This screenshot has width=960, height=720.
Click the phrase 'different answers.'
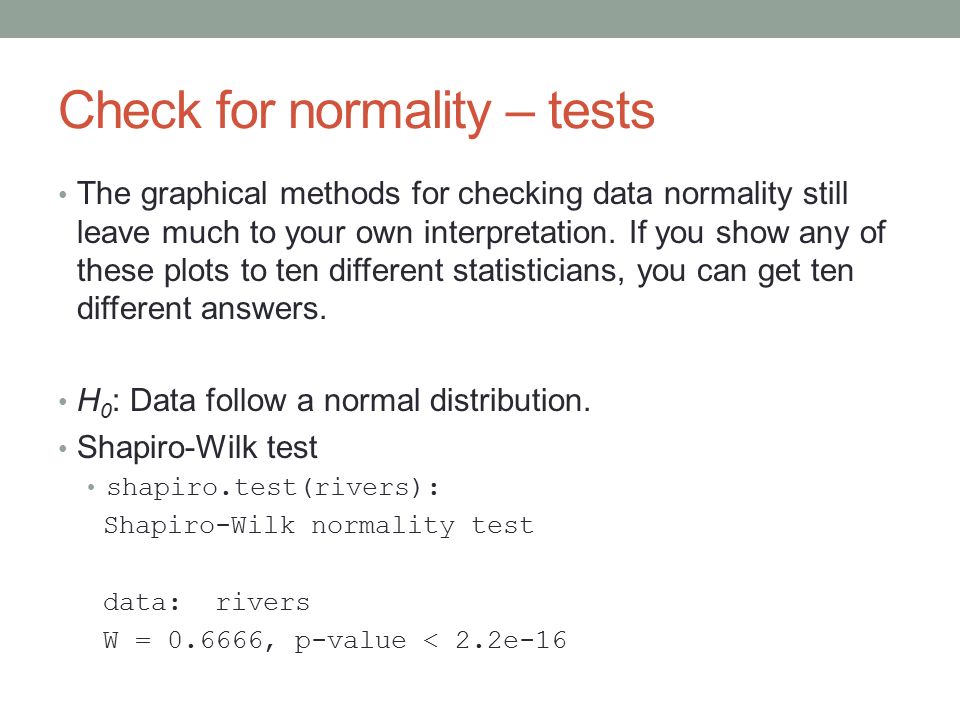pos(201,309)
